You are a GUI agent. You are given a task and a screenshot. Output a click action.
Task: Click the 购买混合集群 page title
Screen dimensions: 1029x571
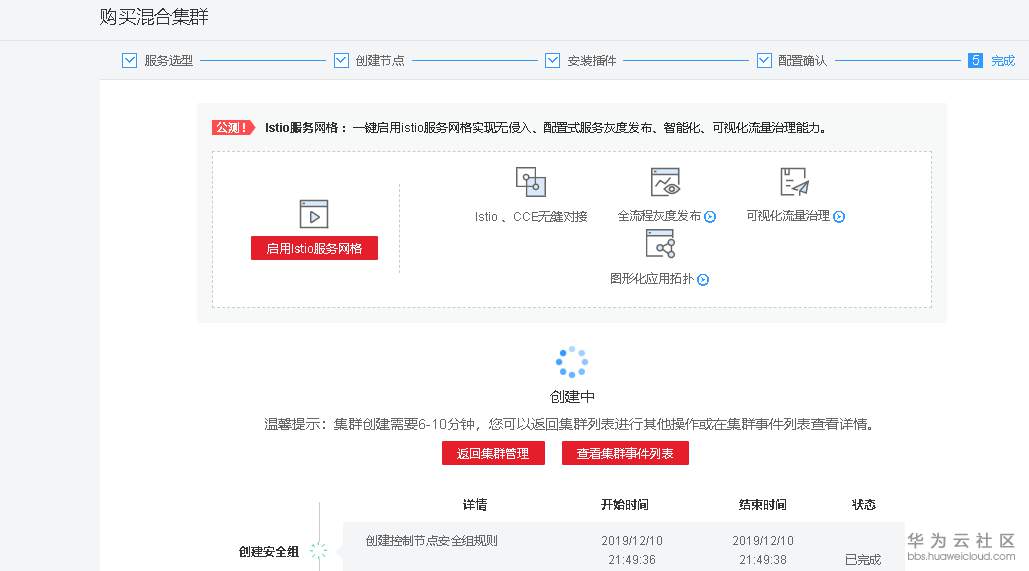click(x=154, y=16)
